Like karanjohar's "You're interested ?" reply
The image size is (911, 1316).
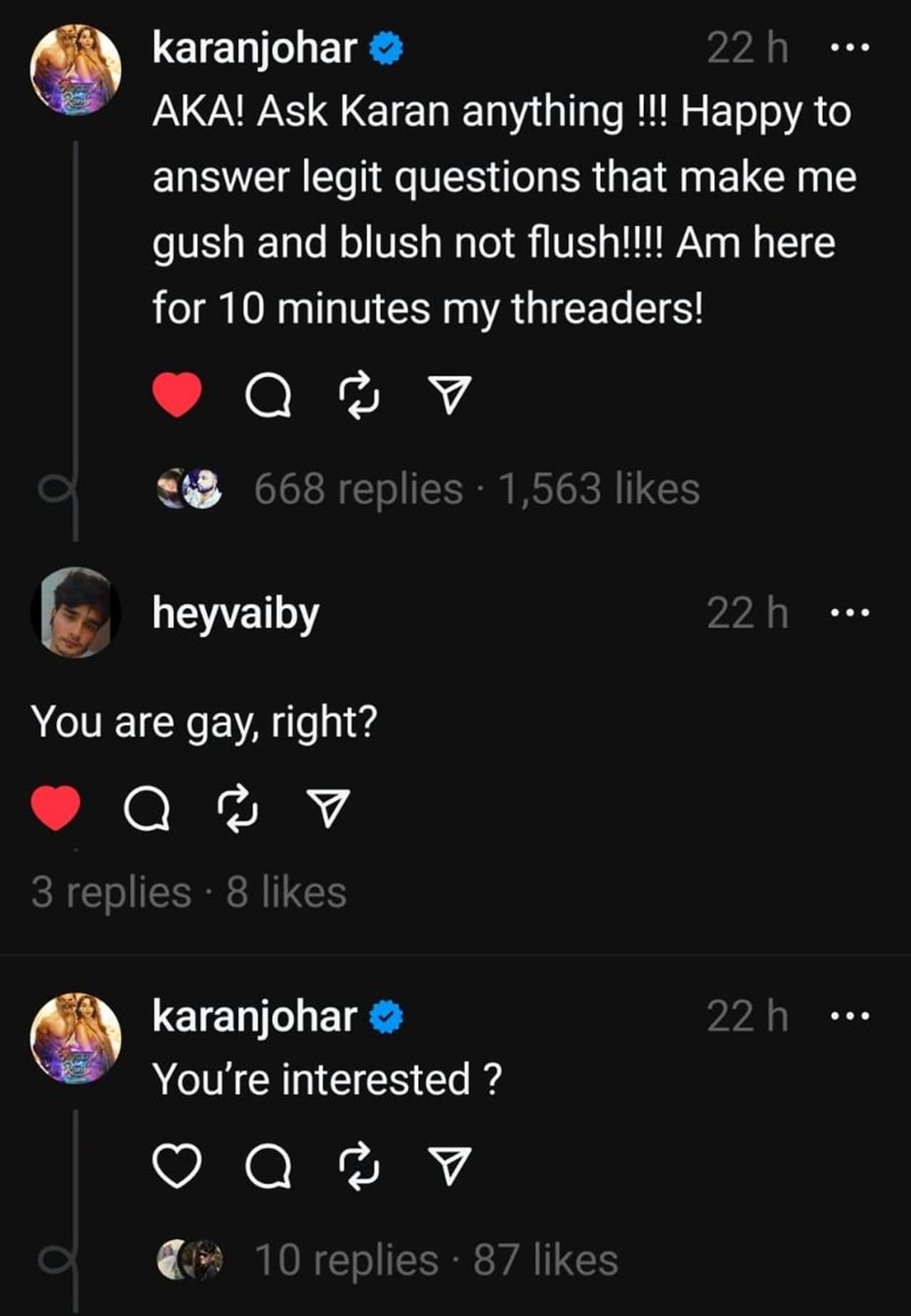coord(177,1166)
